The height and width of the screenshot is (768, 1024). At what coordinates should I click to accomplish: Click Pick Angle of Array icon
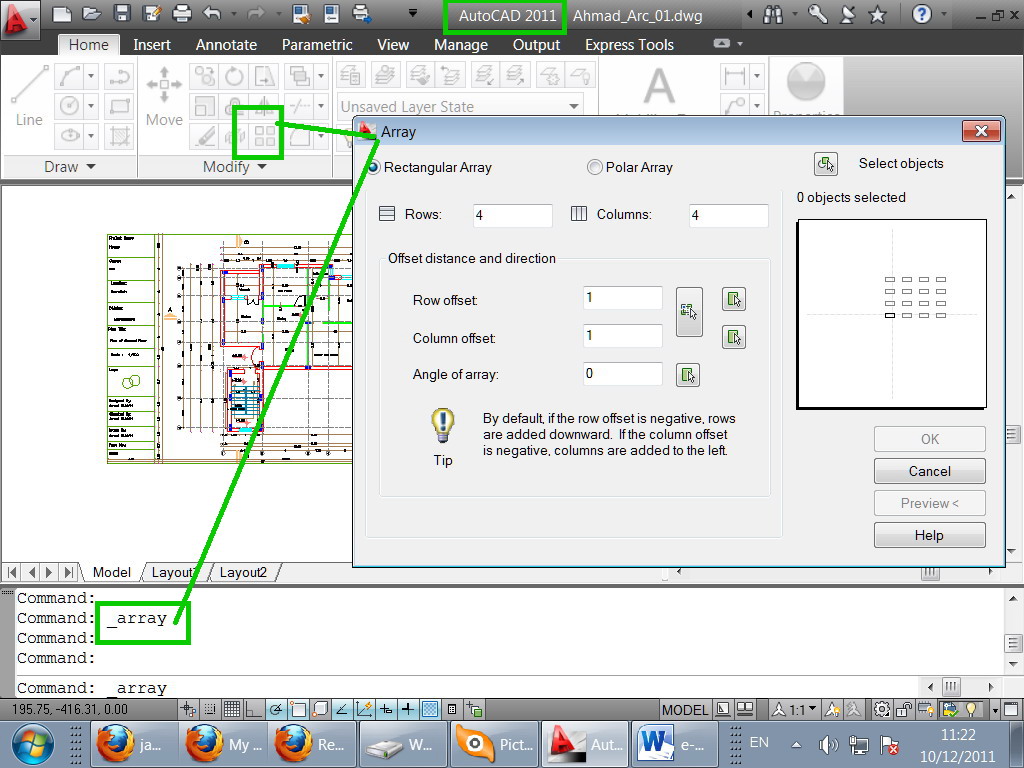(x=688, y=375)
